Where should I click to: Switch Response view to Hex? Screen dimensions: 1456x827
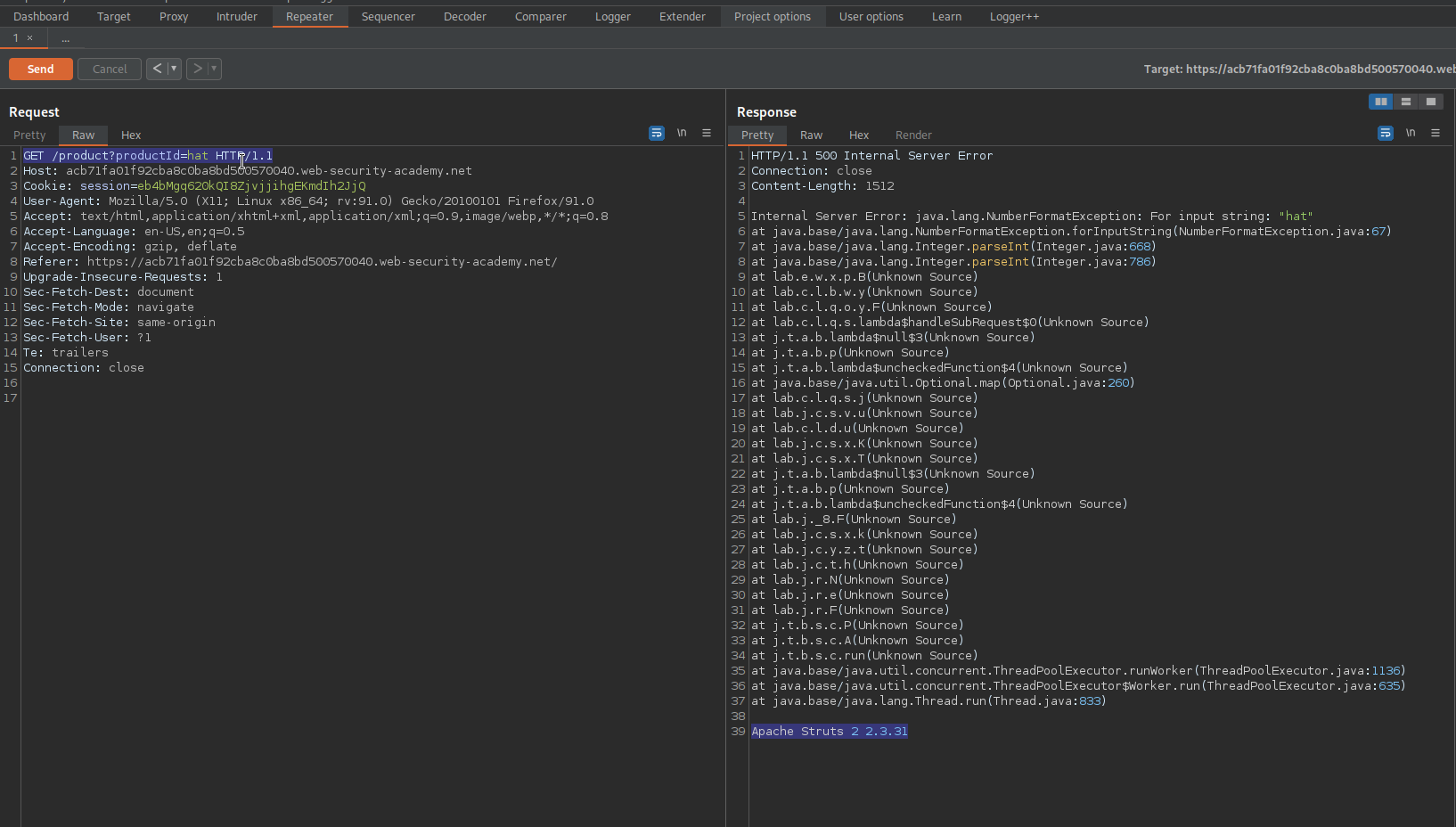[859, 135]
